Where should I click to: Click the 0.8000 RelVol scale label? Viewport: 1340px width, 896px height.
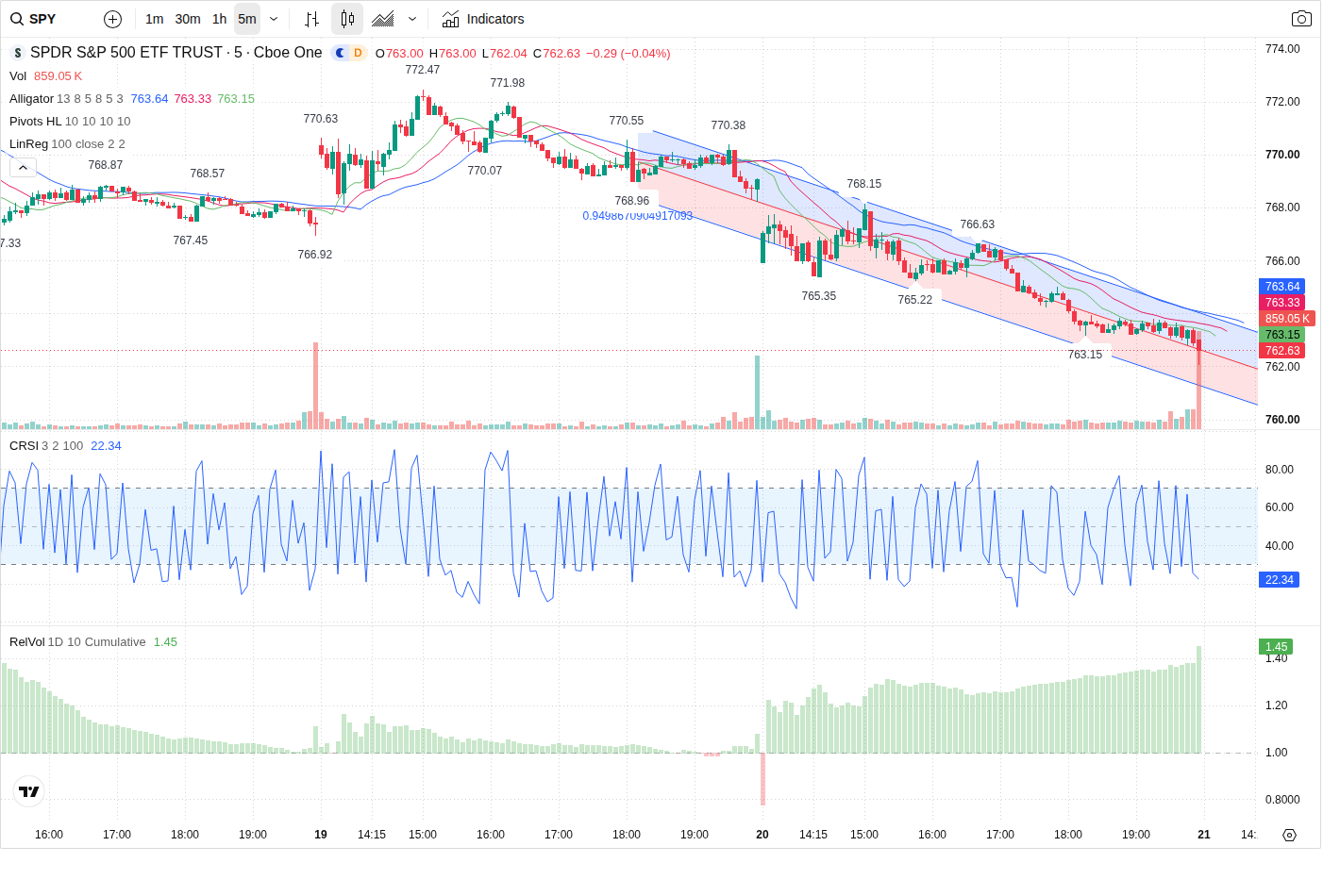(1282, 800)
